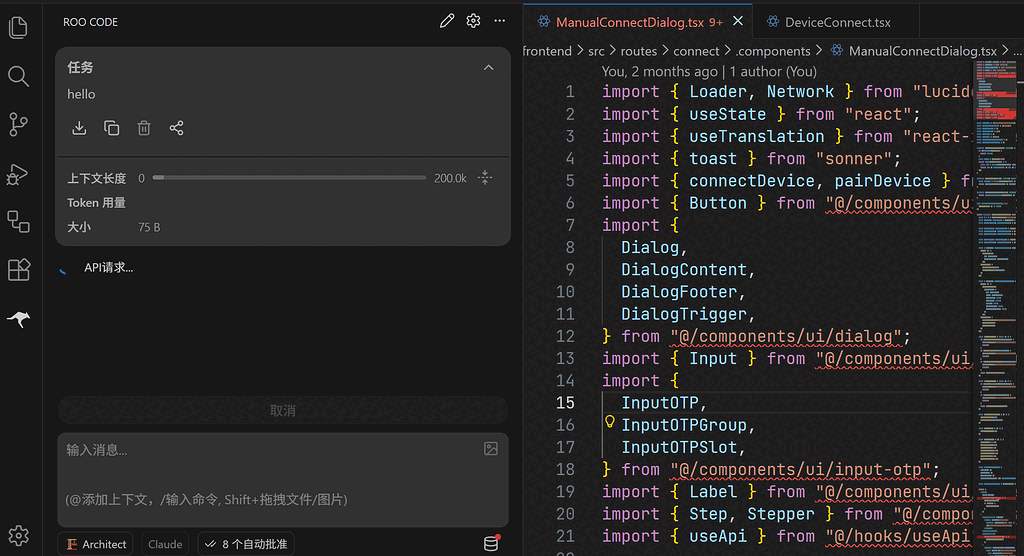Copy the task with the copy icon
This screenshot has height=556, width=1024.
(112, 128)
